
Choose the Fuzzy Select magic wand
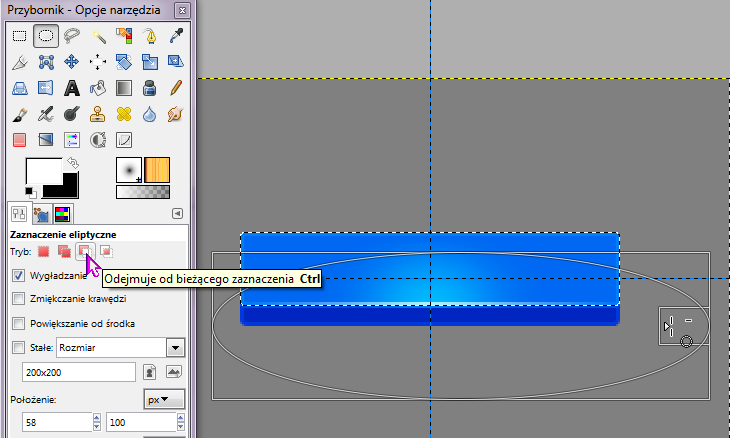tap(99, 37)
